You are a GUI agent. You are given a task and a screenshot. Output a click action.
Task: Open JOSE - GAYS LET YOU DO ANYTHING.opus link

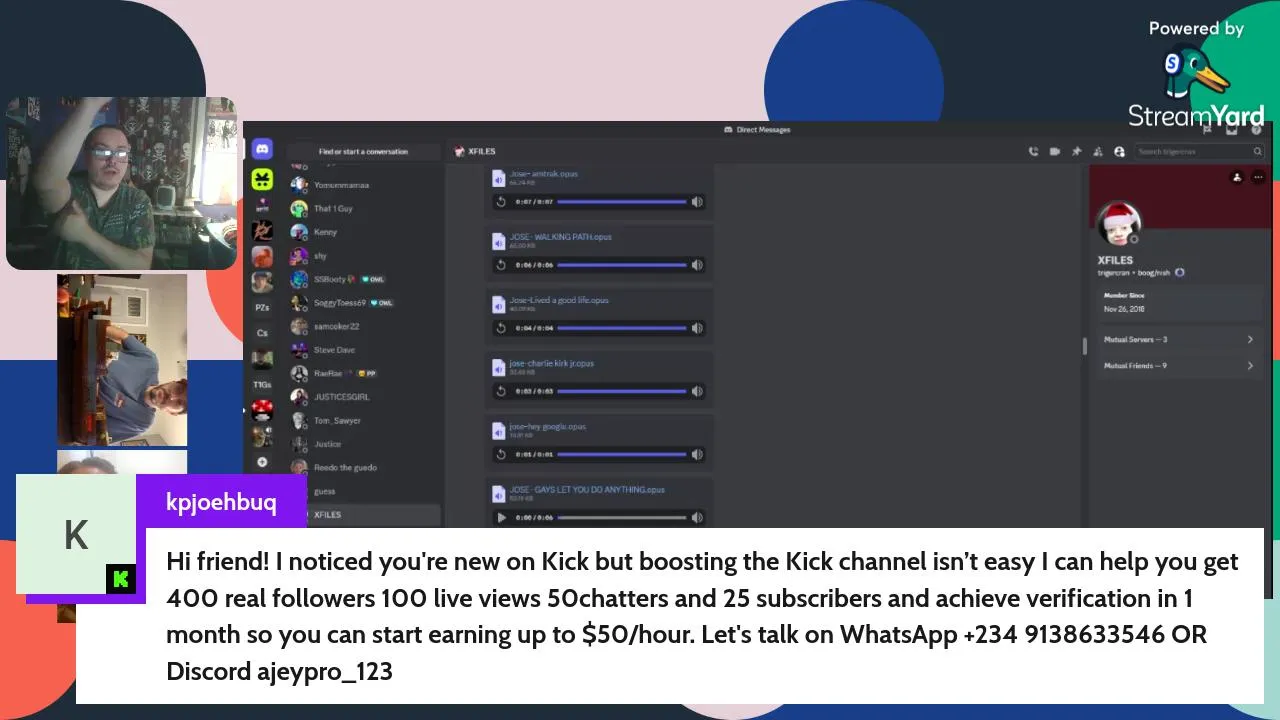587,490
